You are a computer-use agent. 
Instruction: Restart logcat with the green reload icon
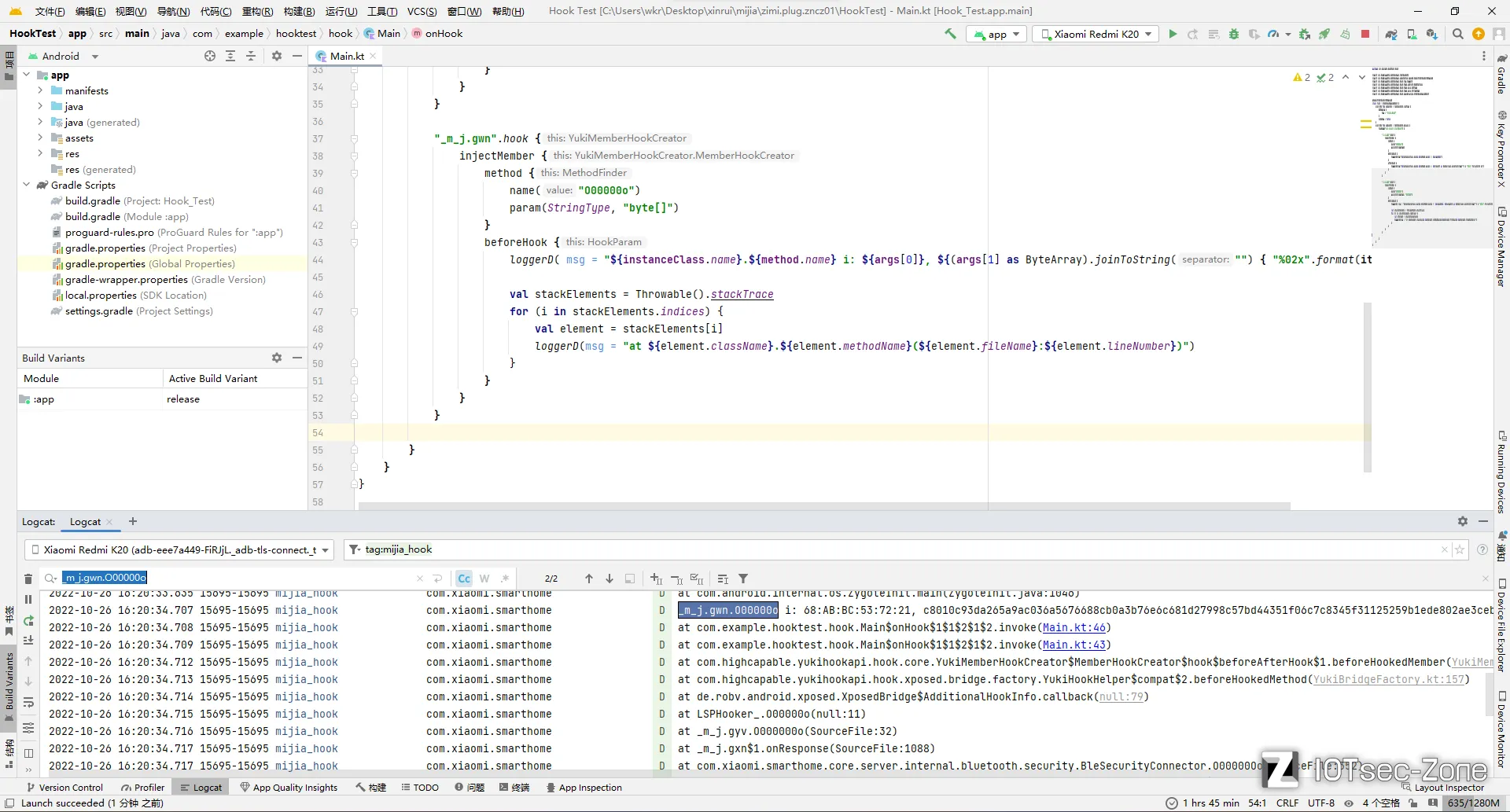(28, 620)
